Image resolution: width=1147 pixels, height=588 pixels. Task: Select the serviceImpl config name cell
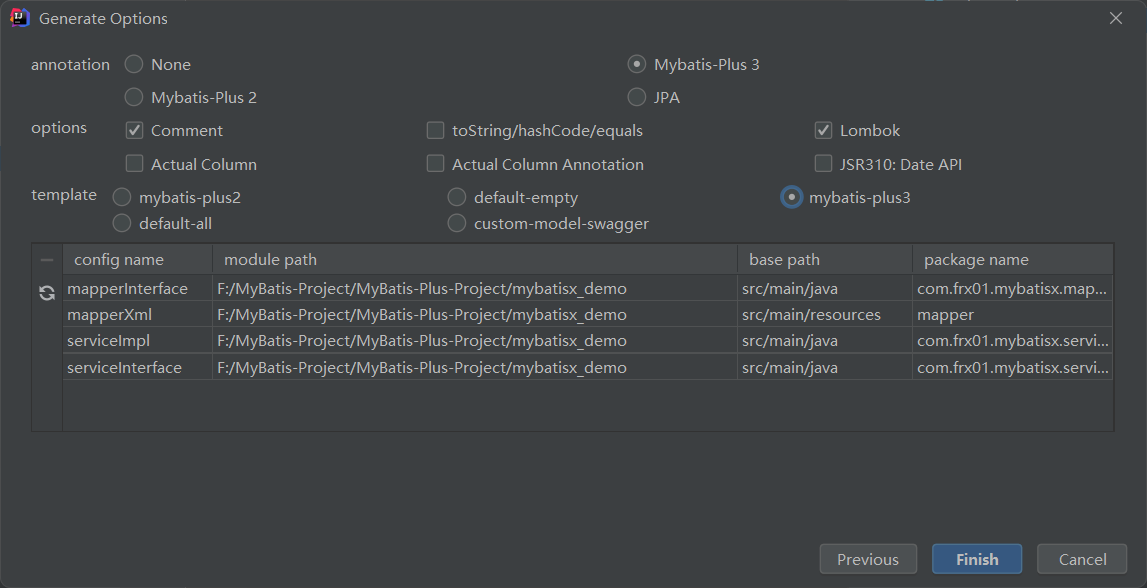coord(138,341)
